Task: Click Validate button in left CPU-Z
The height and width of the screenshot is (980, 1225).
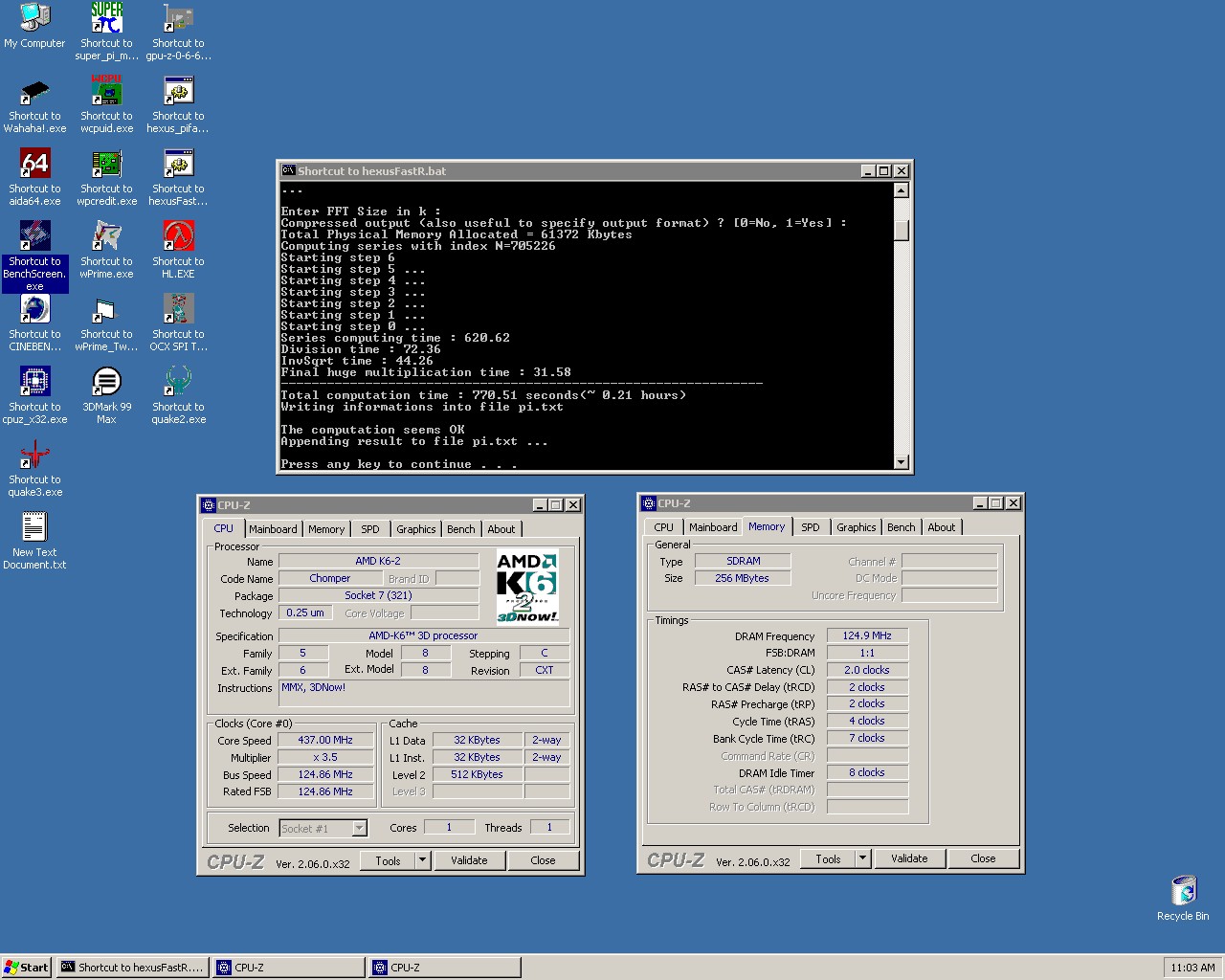Action: (469, 860)
